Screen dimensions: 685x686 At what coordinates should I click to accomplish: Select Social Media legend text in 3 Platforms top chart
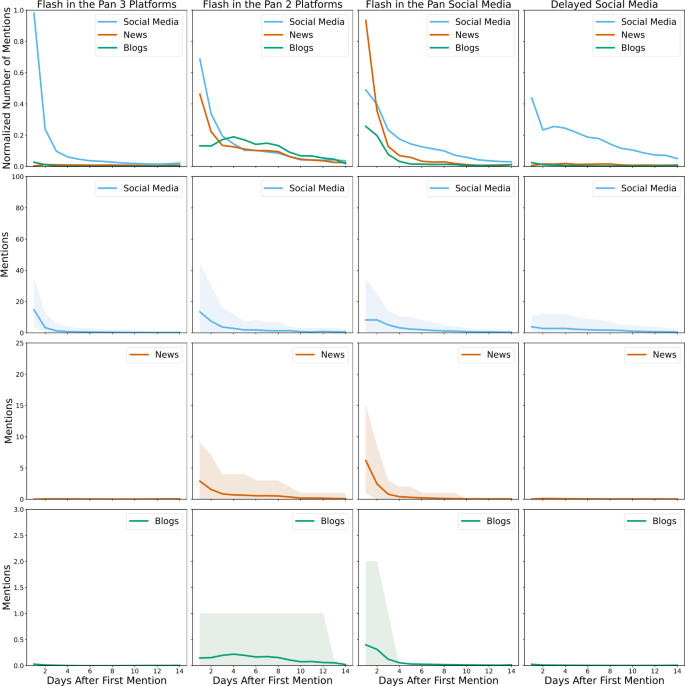click(x=151, y=21)
